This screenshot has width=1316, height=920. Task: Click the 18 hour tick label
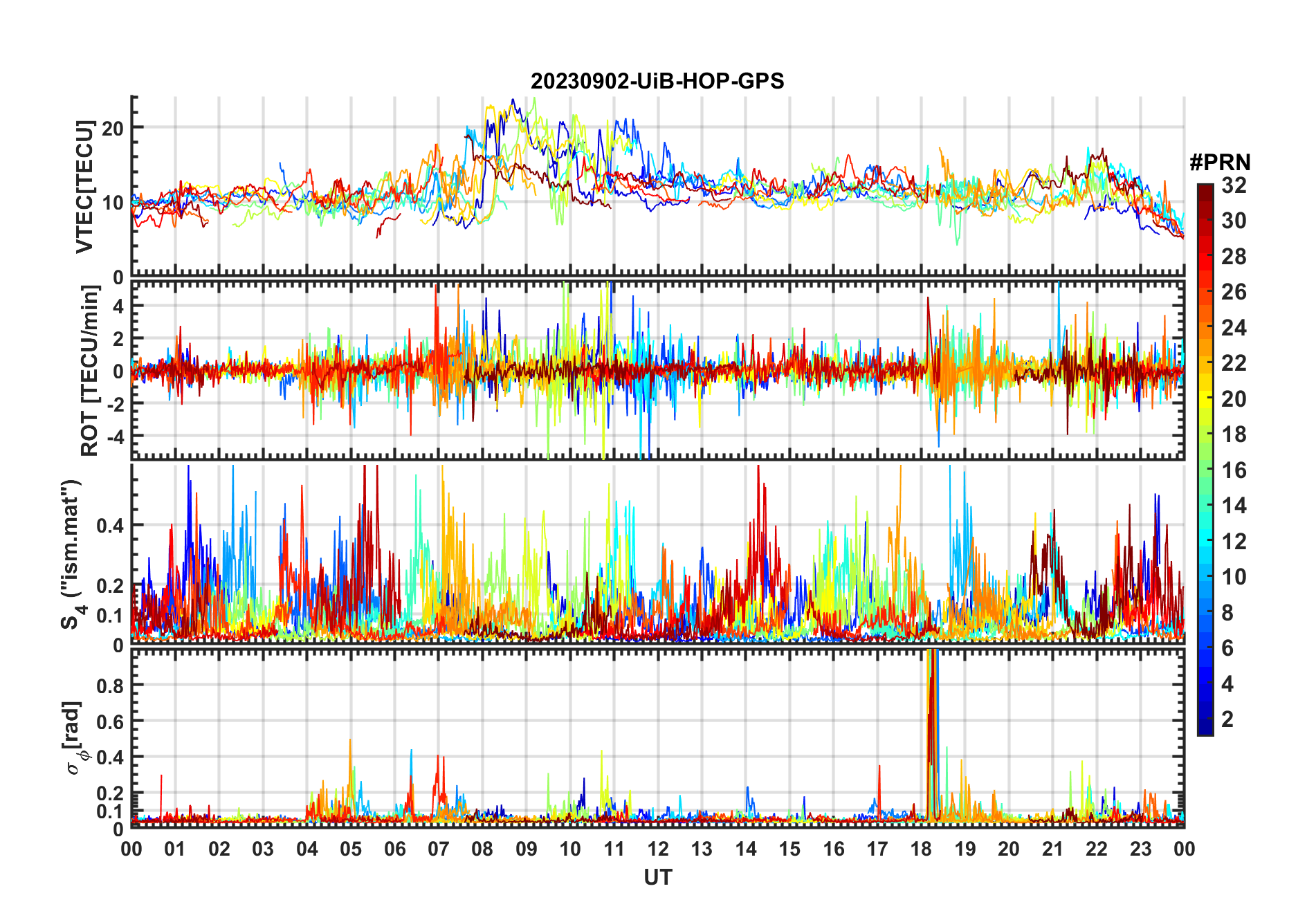pyautogui.click(x=921, y=849)
